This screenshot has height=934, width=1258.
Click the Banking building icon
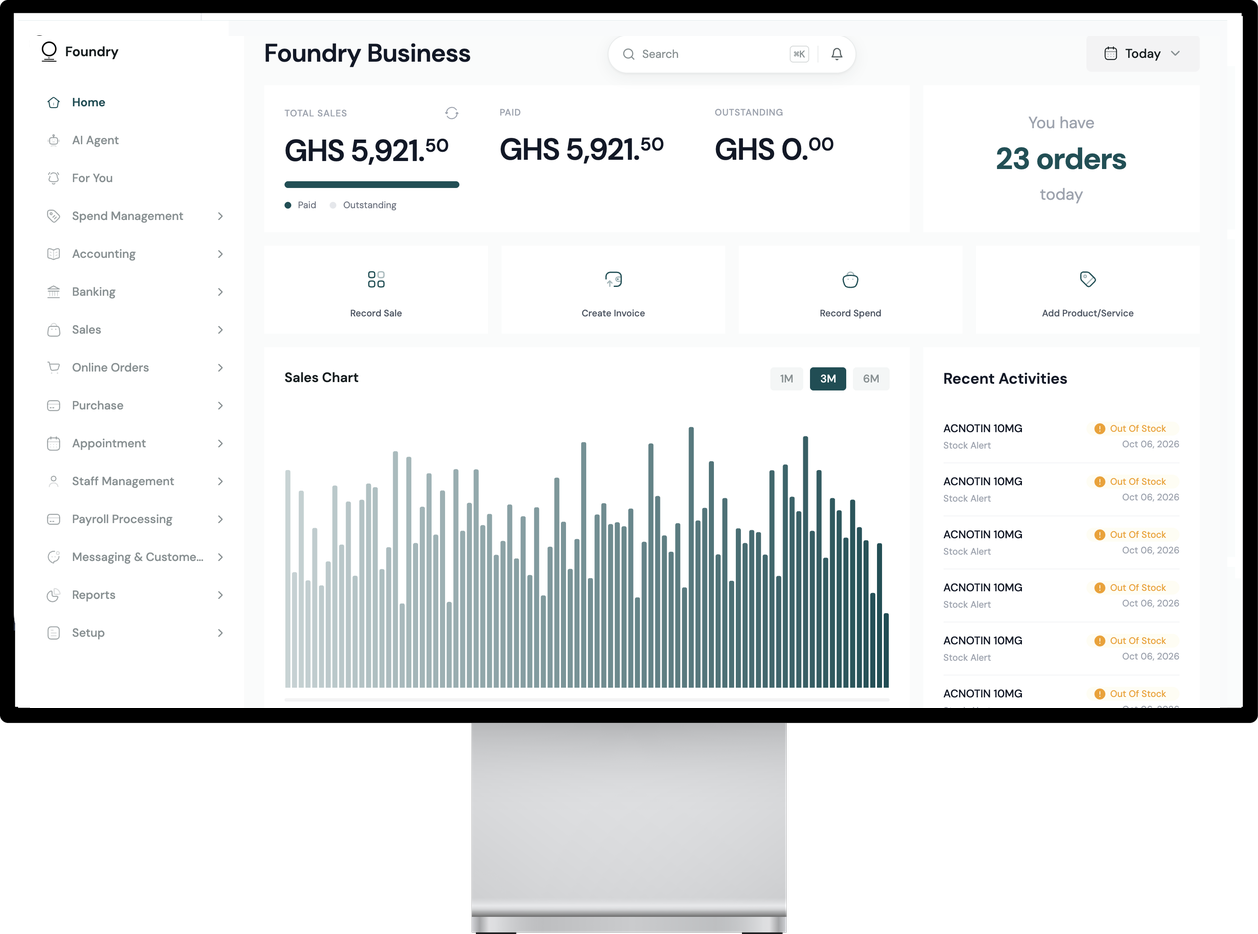pyautogui.click(x=54, y=292)
